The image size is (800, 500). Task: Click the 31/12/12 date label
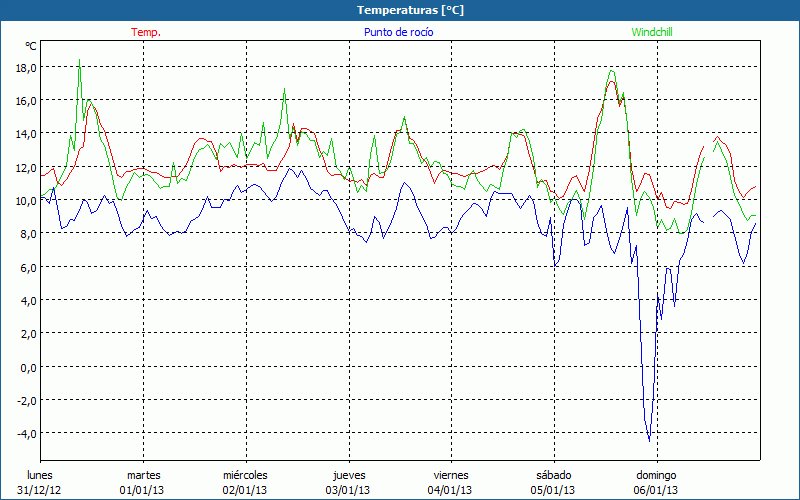[x=40, y=490]
